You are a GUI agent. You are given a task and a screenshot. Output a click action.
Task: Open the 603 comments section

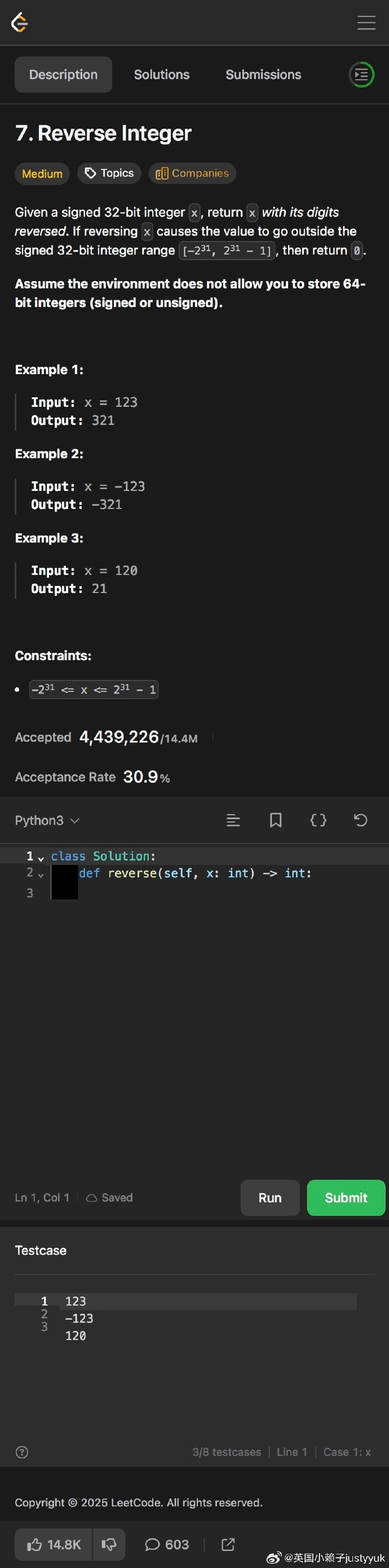point(167,1544)
